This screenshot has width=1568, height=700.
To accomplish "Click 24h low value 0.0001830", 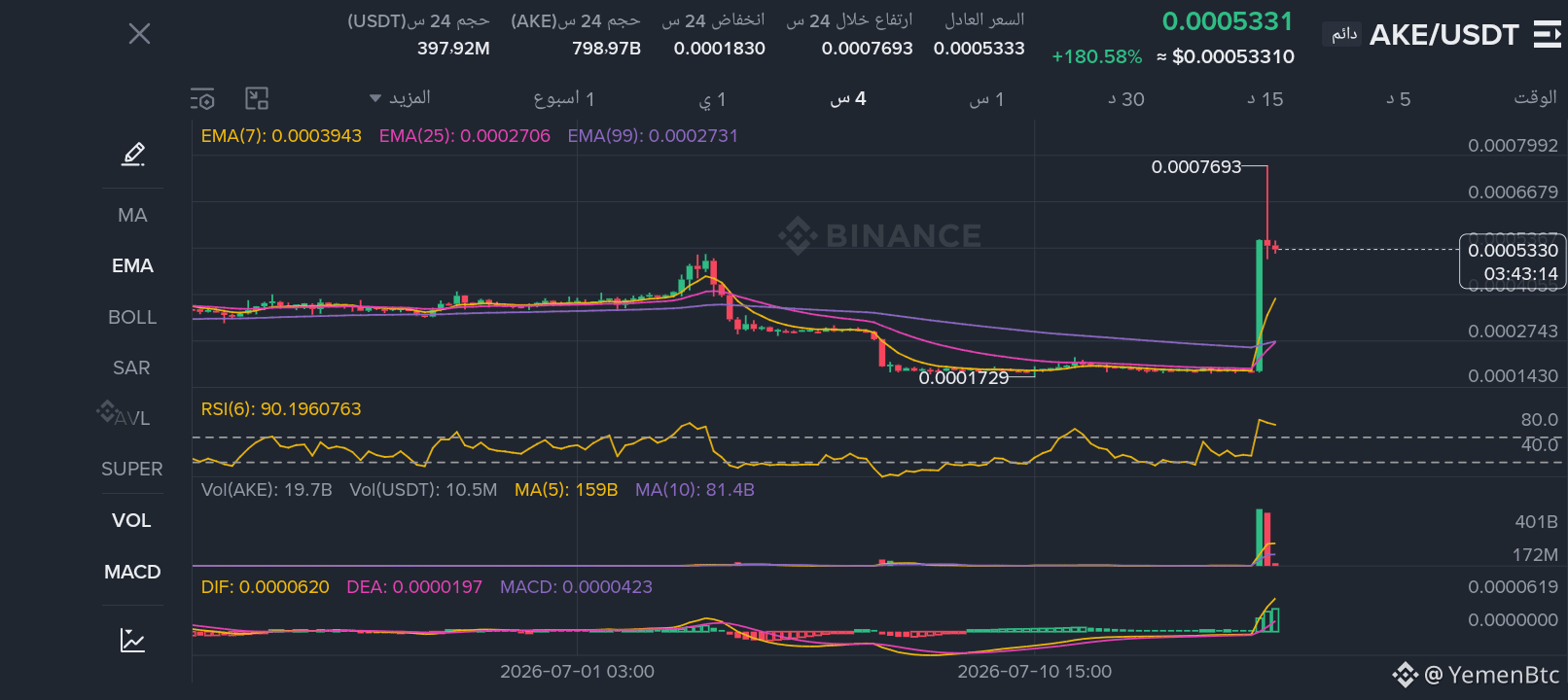I will click(719, 48).
